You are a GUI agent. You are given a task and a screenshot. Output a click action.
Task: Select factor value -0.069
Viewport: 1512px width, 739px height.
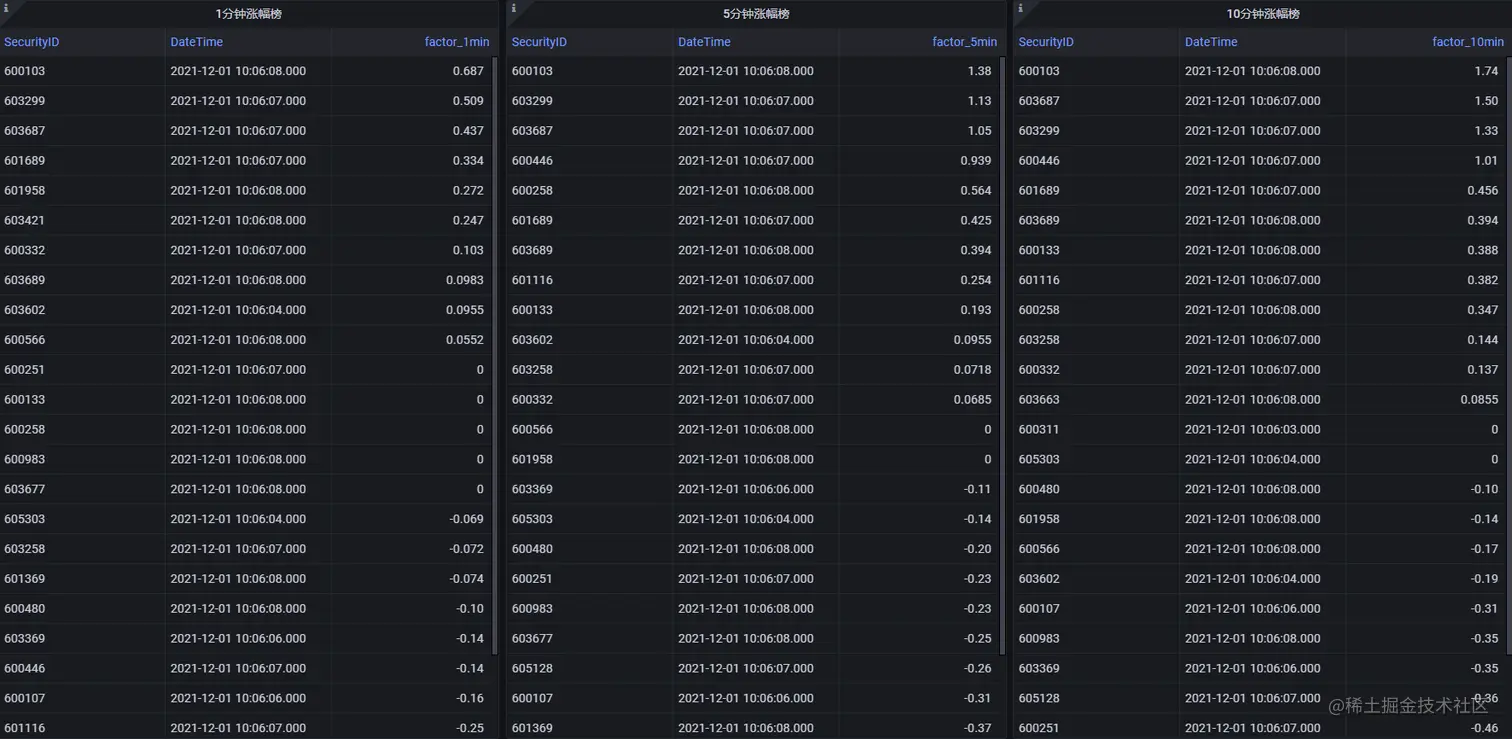[466, 520]
